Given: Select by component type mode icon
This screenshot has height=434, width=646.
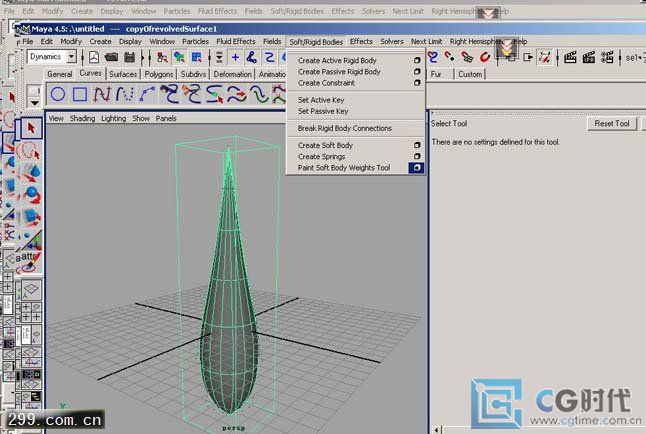Looking at the screenshot, I should 197,57.
